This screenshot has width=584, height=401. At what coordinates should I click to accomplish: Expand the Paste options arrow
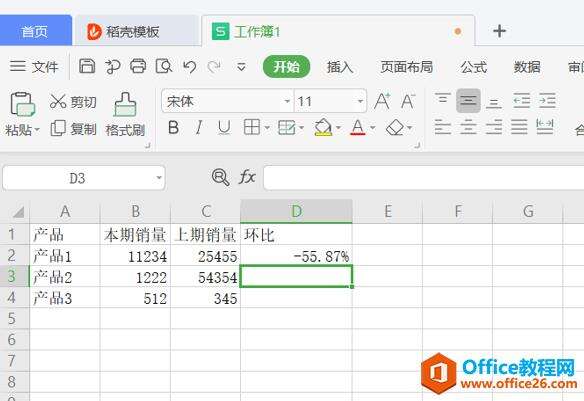pos(37,130)
